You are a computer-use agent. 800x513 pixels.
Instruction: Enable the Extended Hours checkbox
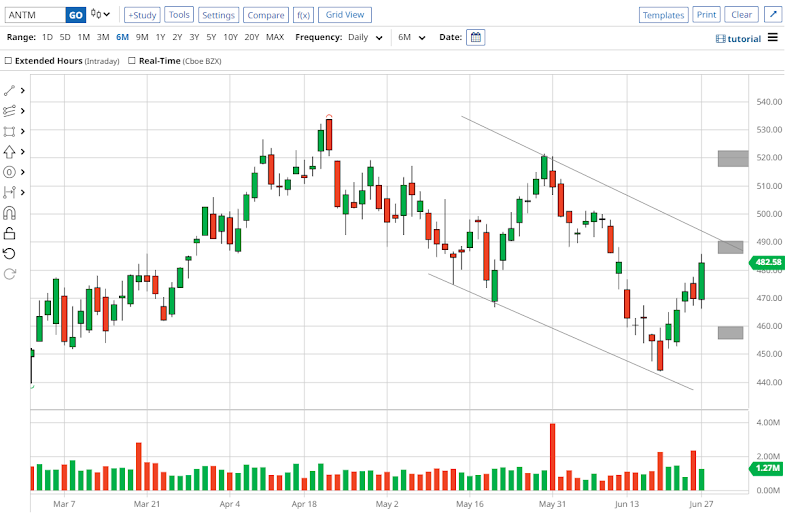point(9,61)
